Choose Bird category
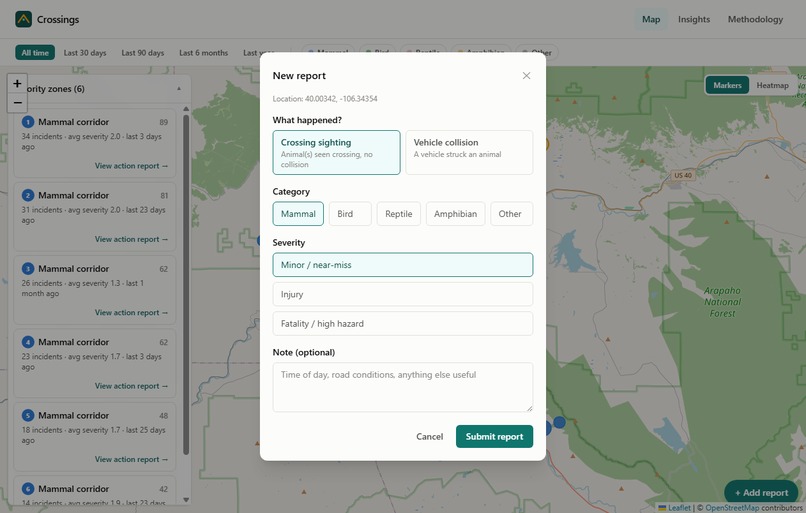 tap(350, 213)
